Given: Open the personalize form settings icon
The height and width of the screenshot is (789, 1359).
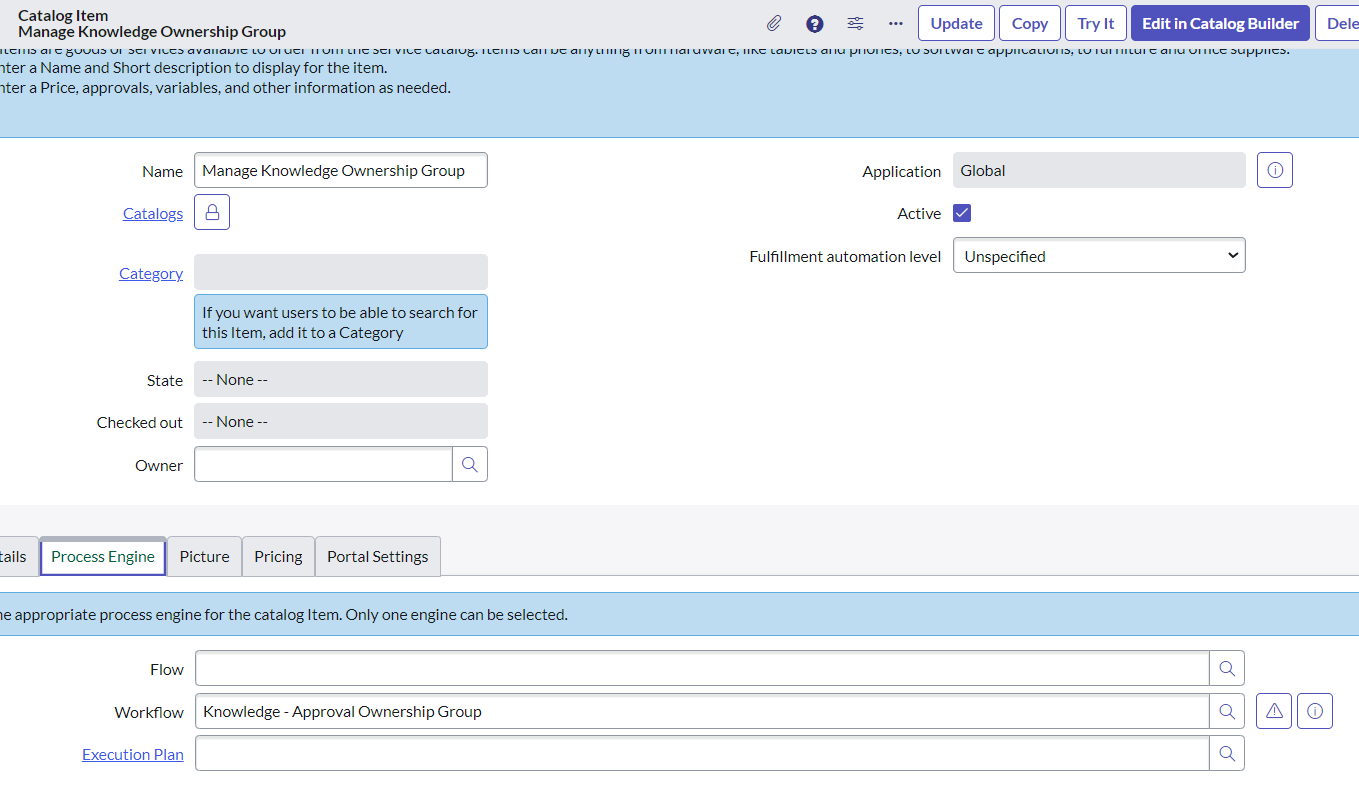Looking at the screenshot, I should 855,23.
